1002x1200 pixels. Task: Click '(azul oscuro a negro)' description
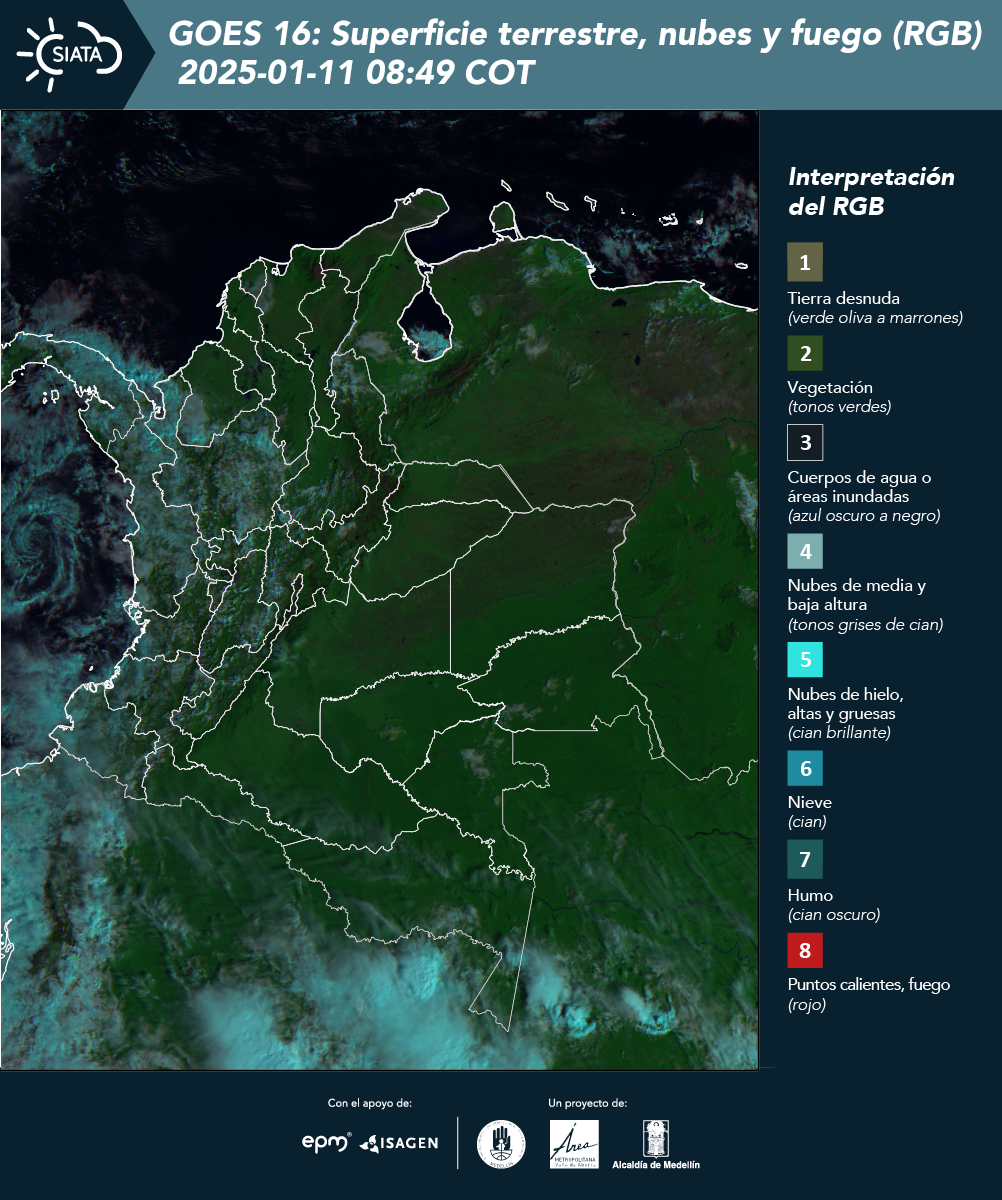point(864,516)
